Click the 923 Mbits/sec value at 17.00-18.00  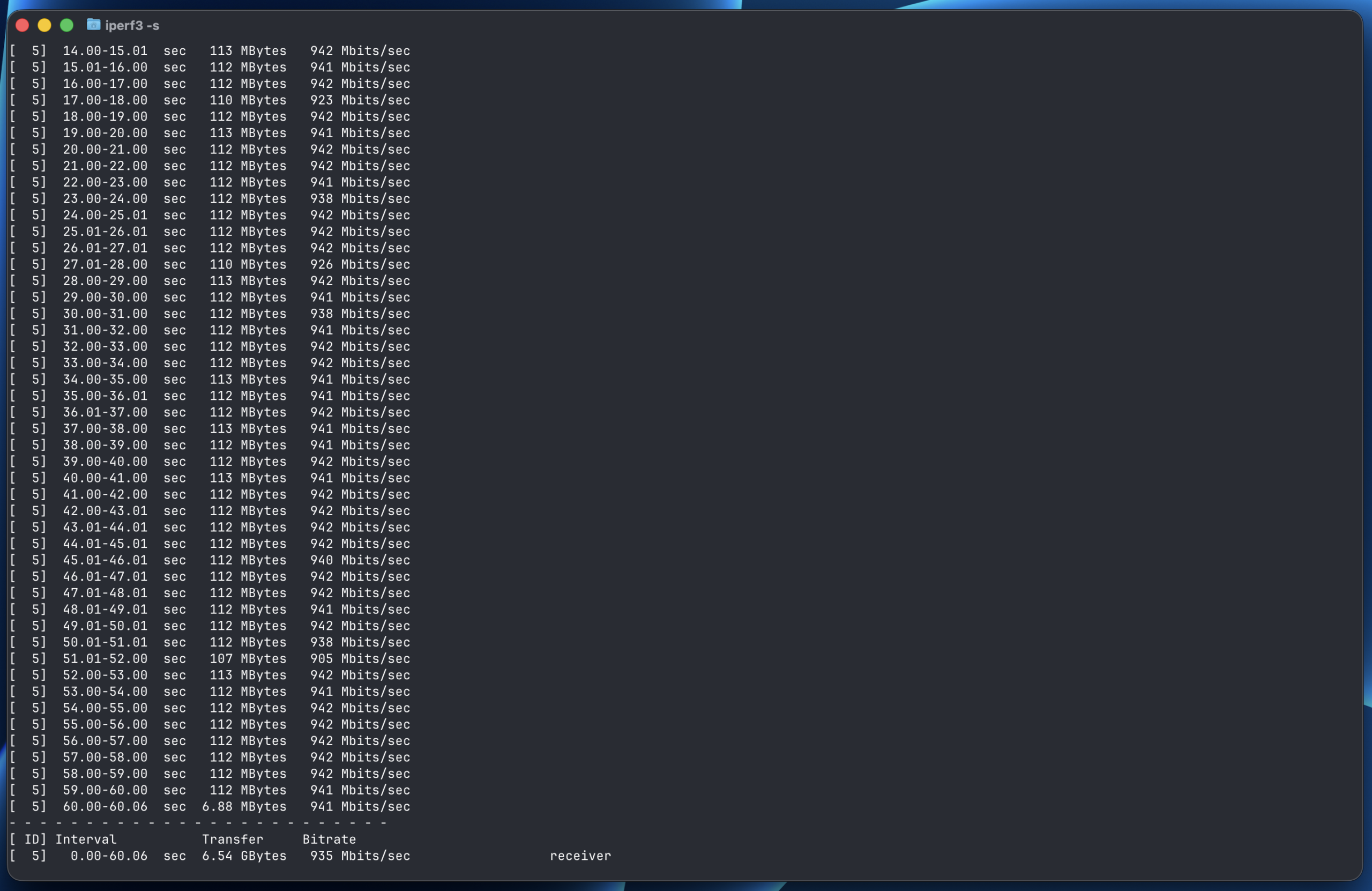(360, 100)
